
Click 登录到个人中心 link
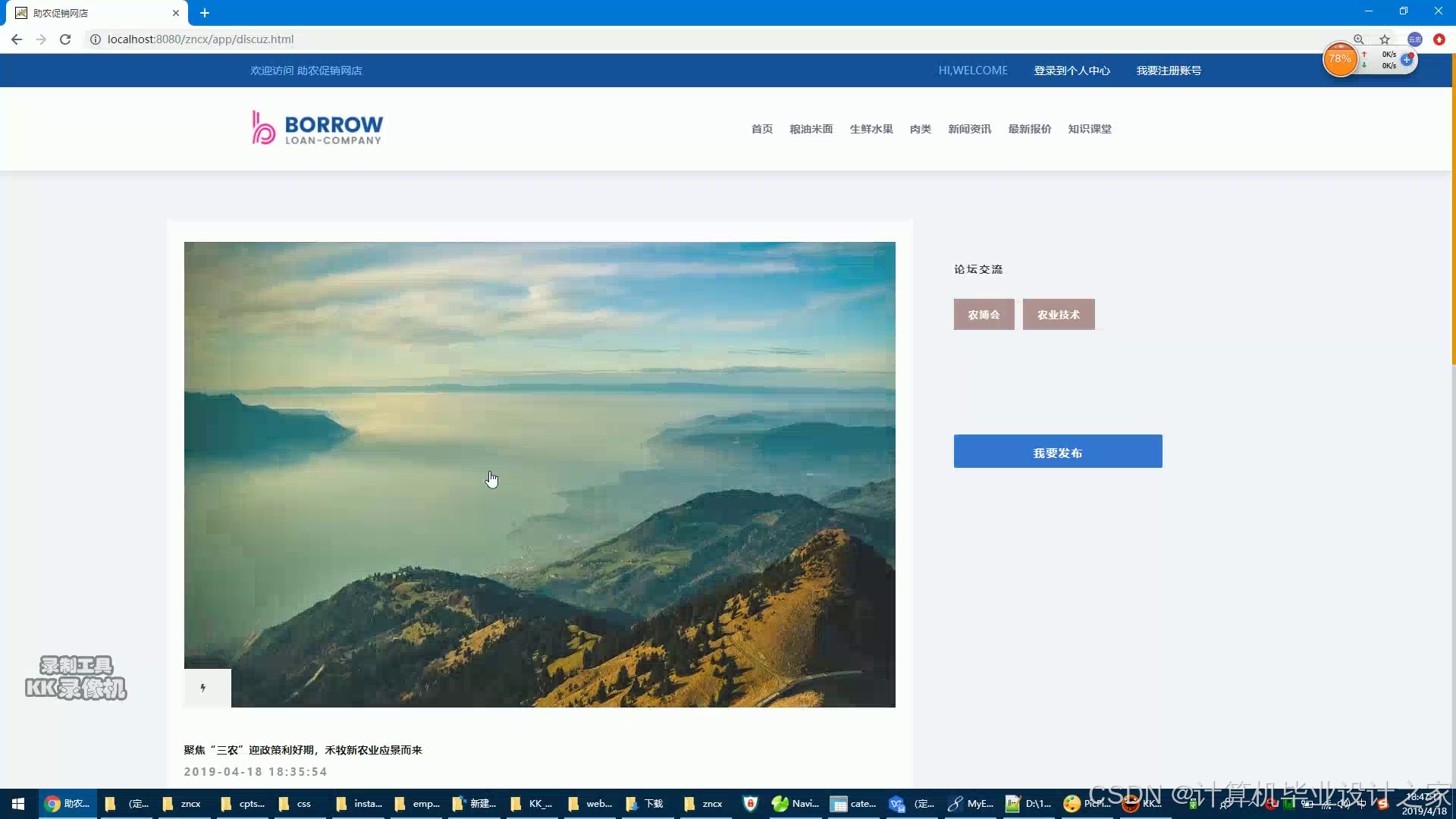tap(1072, 71)
